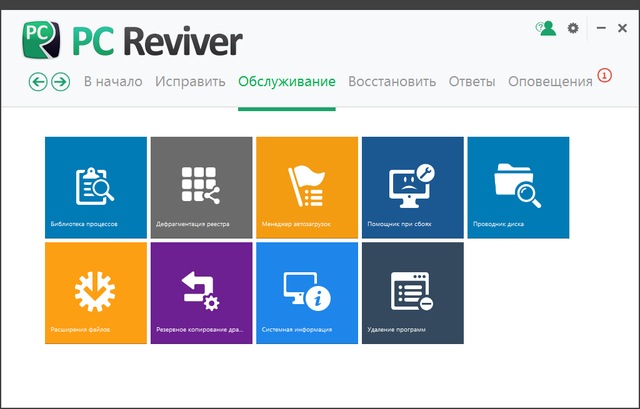
Task: Minimize the PC Reviver window
Action: (601, 28)
